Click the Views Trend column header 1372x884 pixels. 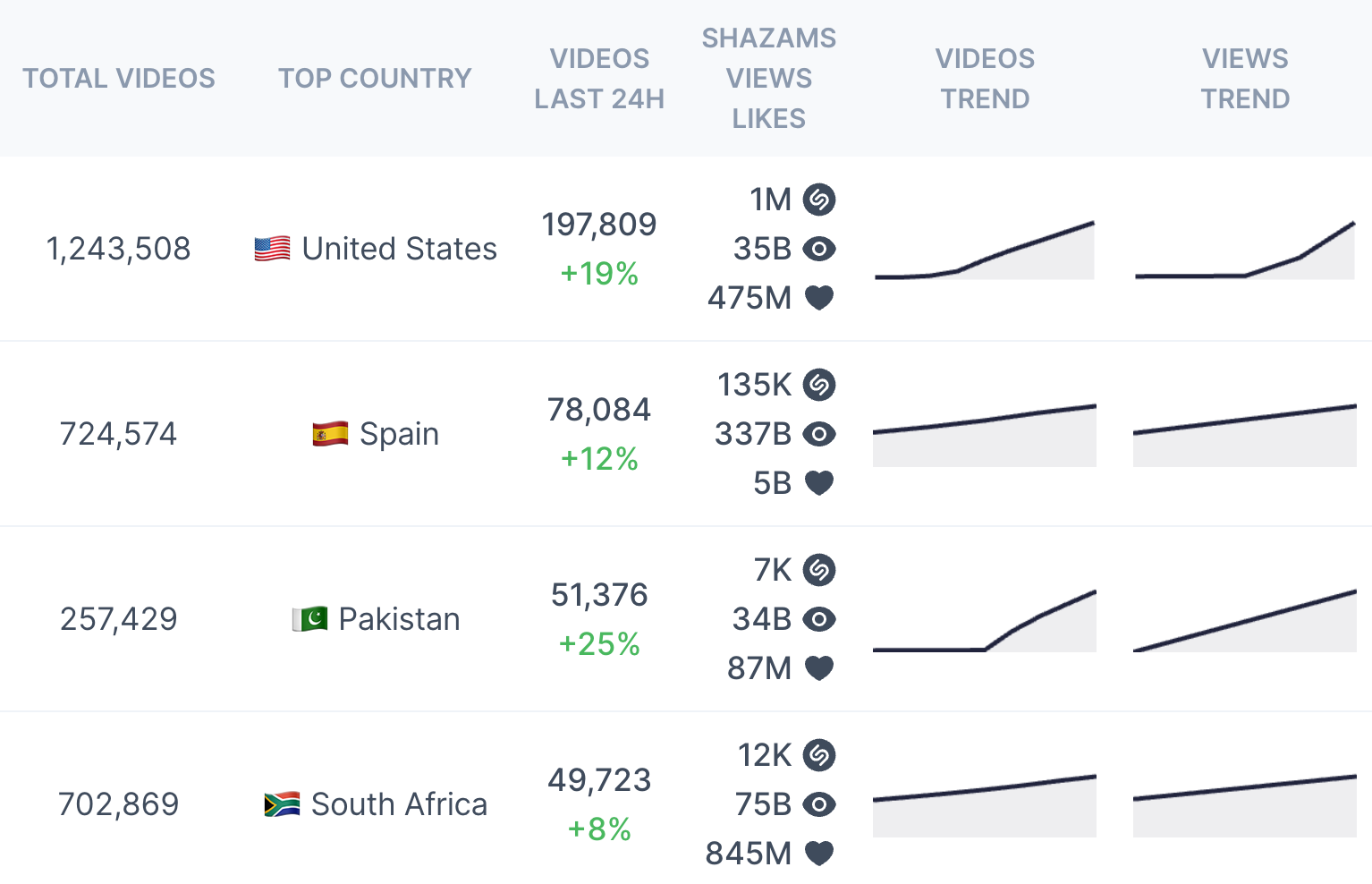(x=1245, y=79)
